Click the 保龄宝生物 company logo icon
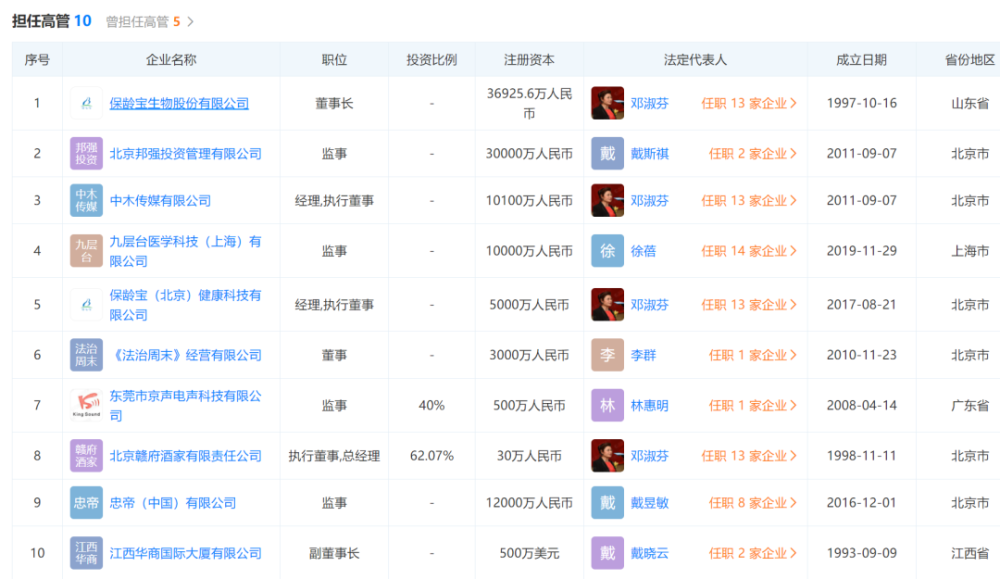This screenshot has width=1000, height=579. tap(86, 103)
